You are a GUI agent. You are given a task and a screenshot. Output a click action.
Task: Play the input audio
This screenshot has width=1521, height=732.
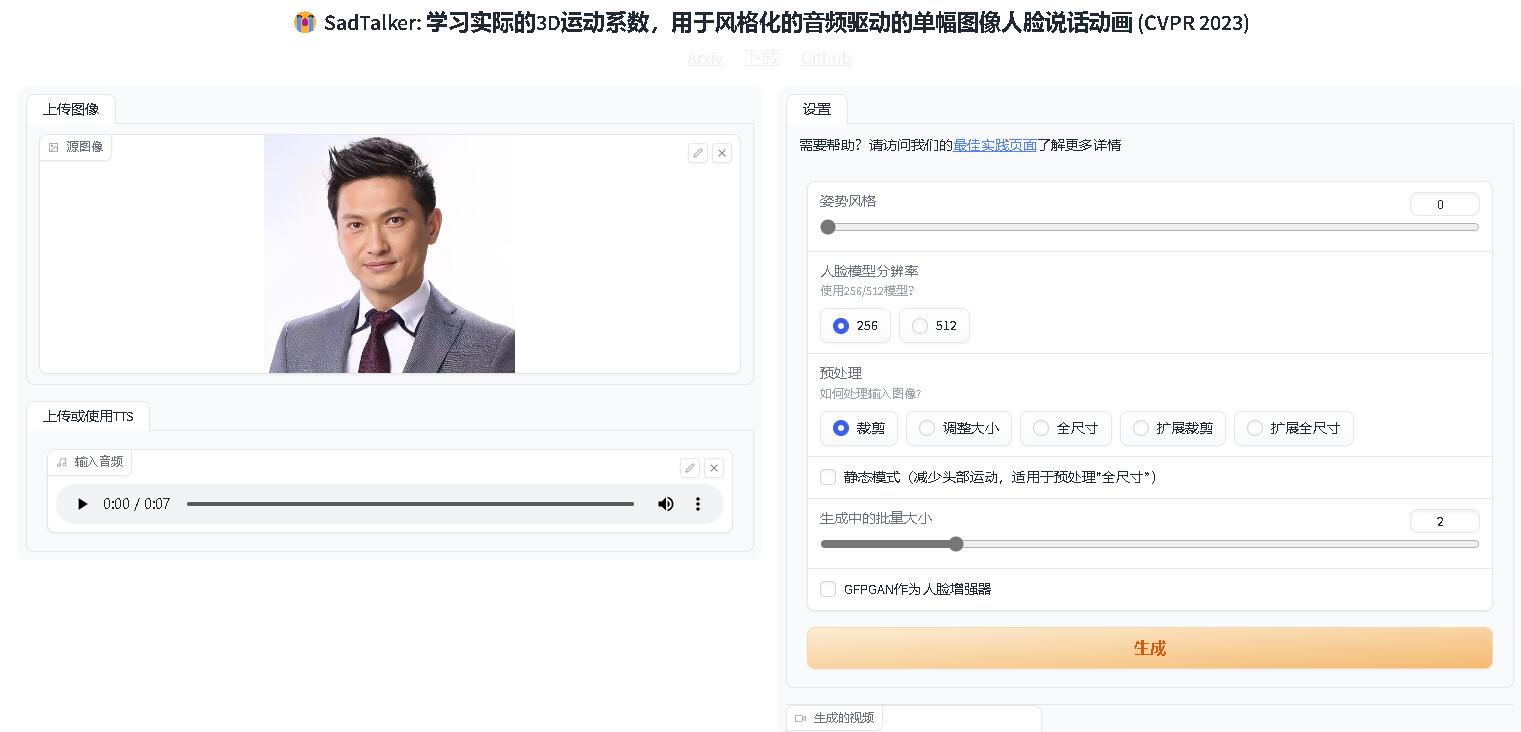click(x=82, y=504)
